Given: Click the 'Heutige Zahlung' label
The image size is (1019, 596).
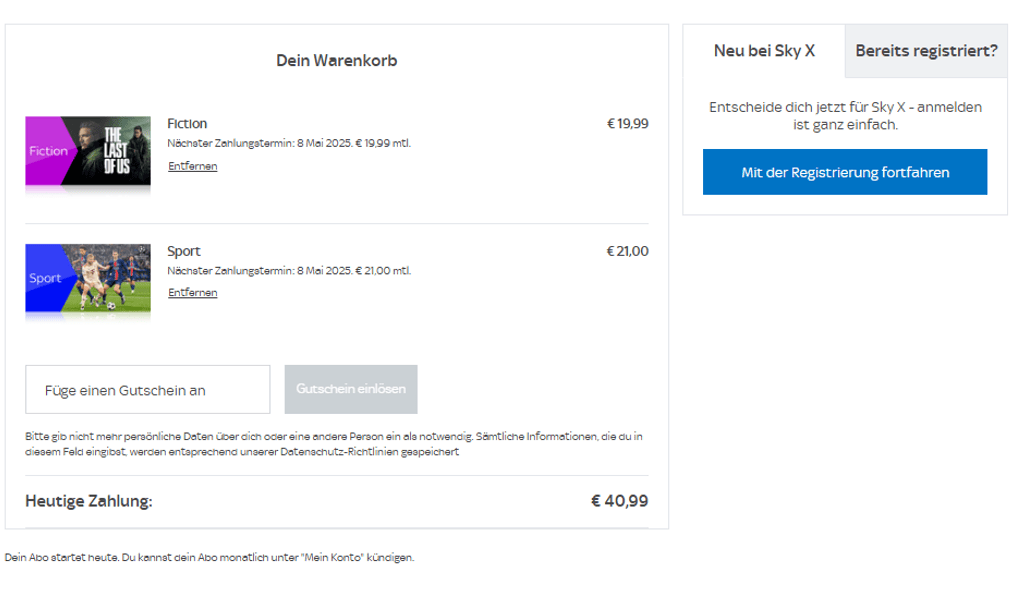Looking at the screenshot, I should [89, 501].
